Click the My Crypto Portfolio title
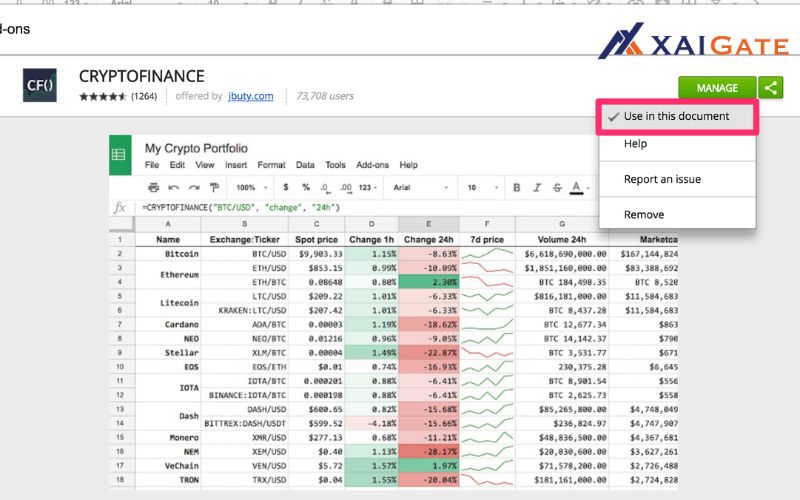Viewport: 800px width, 500px height. tap(196, 148)
